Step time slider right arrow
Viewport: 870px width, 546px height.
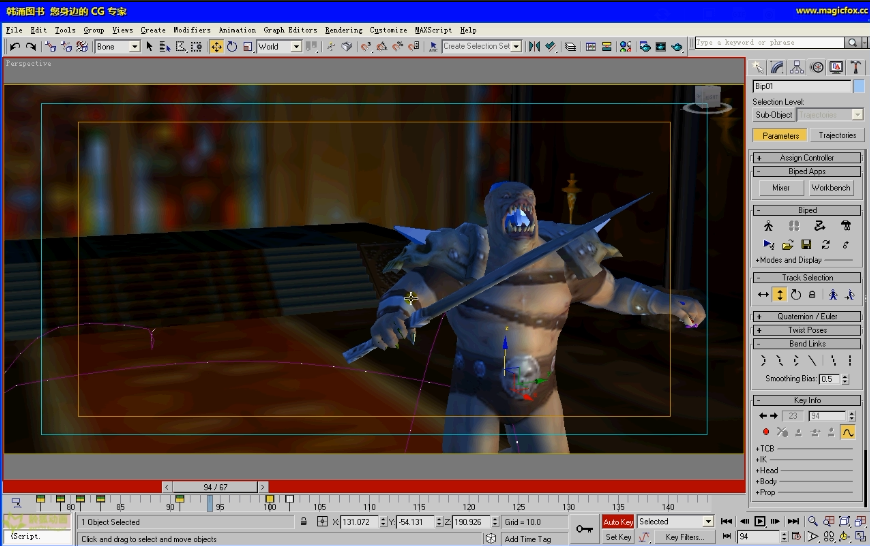263,487
